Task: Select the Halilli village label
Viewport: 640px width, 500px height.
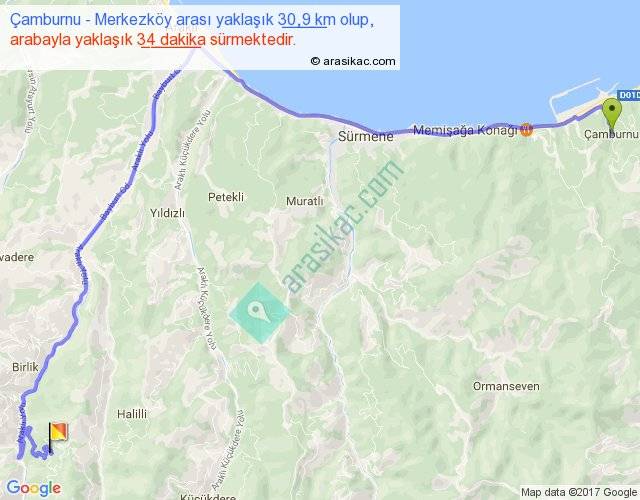Action: pyautogui.click(x=132, y=414)
